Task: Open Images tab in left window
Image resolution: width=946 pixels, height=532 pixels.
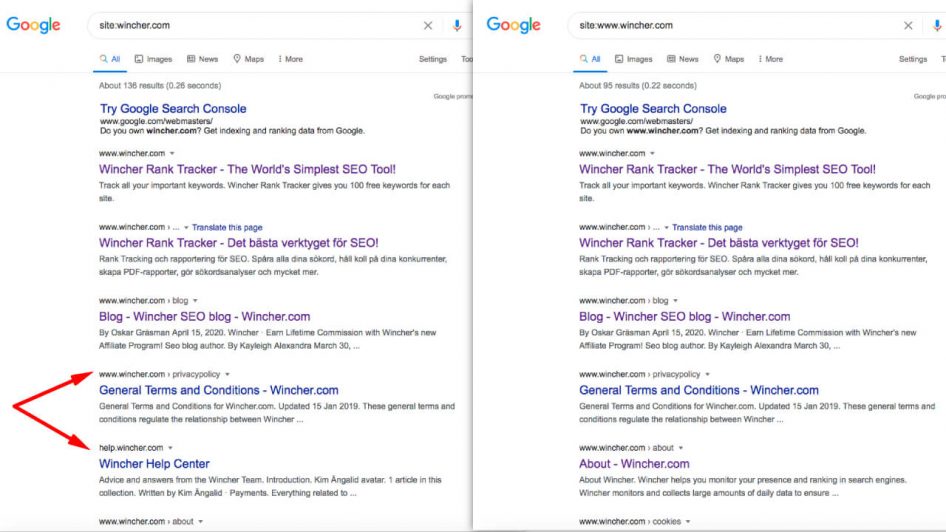Action: coord(153,59)
